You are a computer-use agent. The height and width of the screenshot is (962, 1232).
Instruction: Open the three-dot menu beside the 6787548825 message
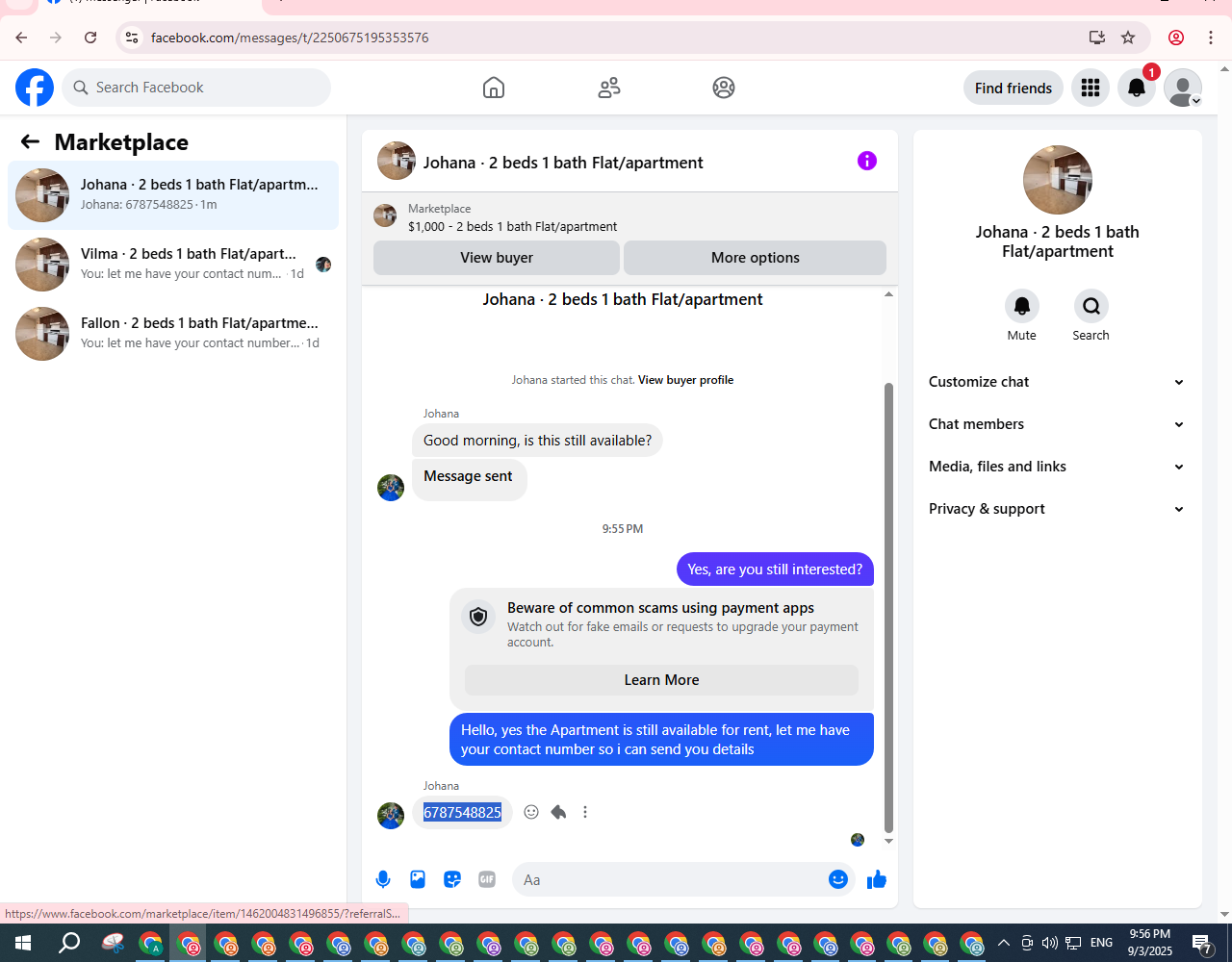[x=585, y=812]
